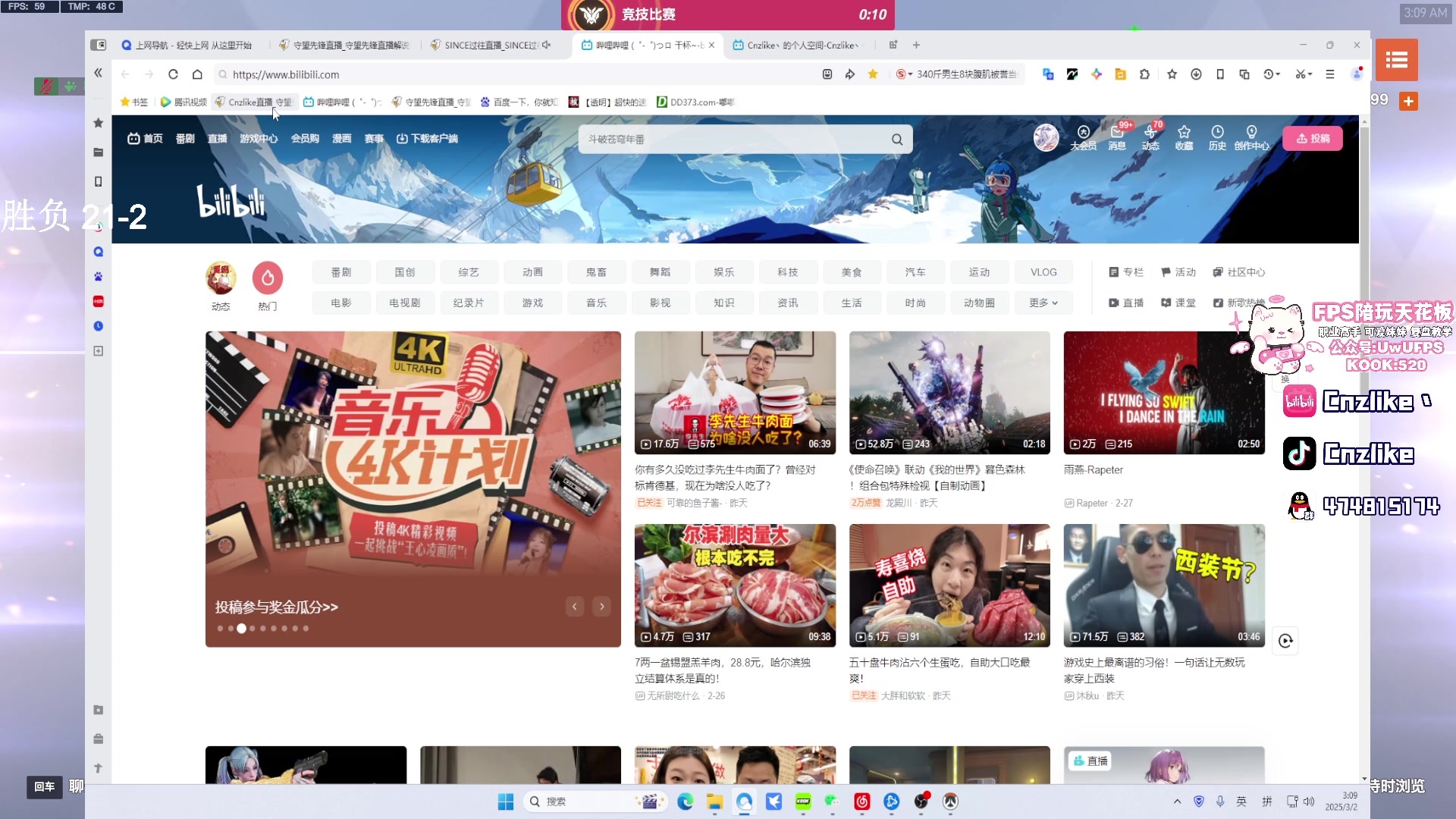
Task: Open the extensions puzzle-piece icon
Action: 1144,74
